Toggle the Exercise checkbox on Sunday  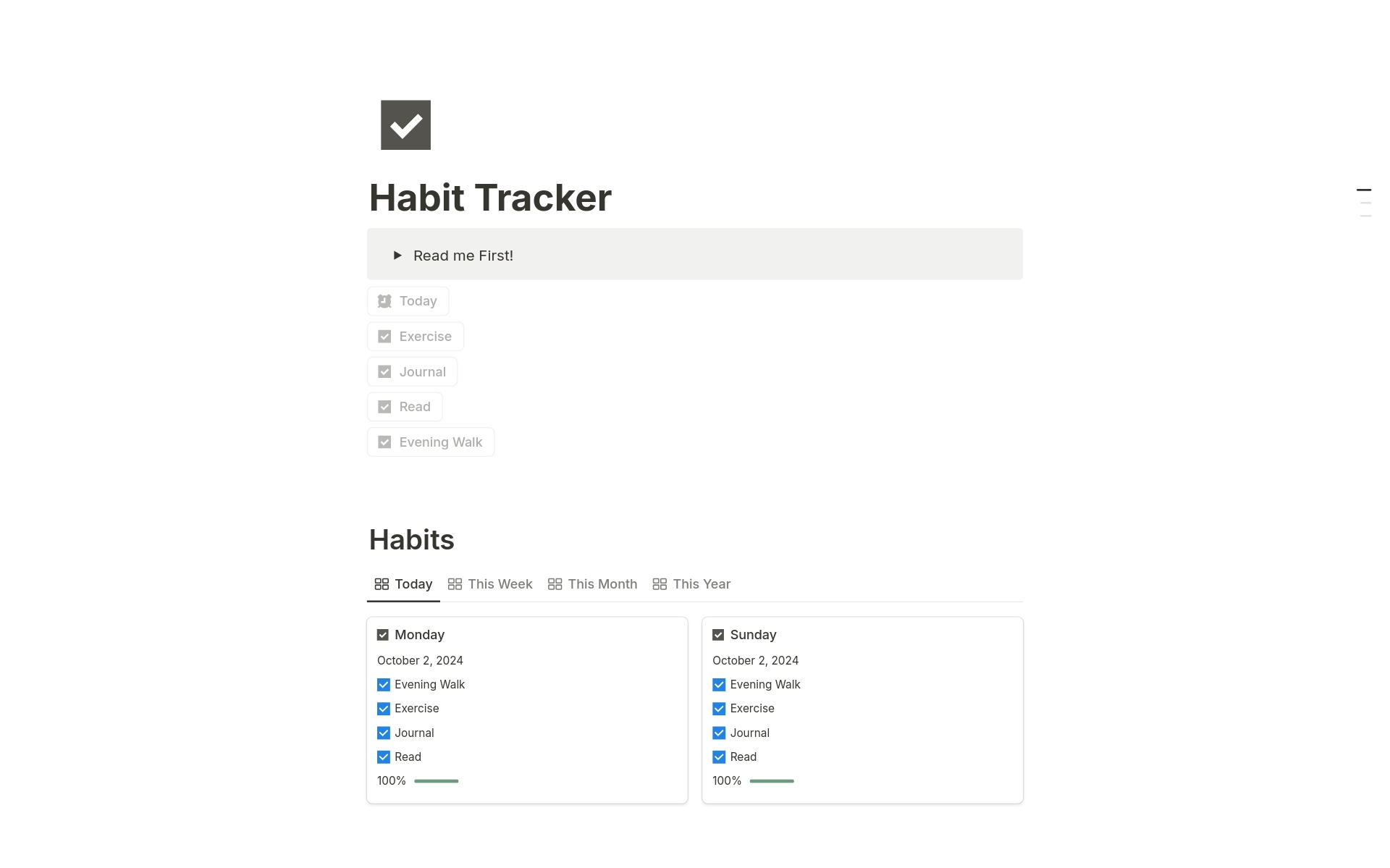tap(719, 708)
